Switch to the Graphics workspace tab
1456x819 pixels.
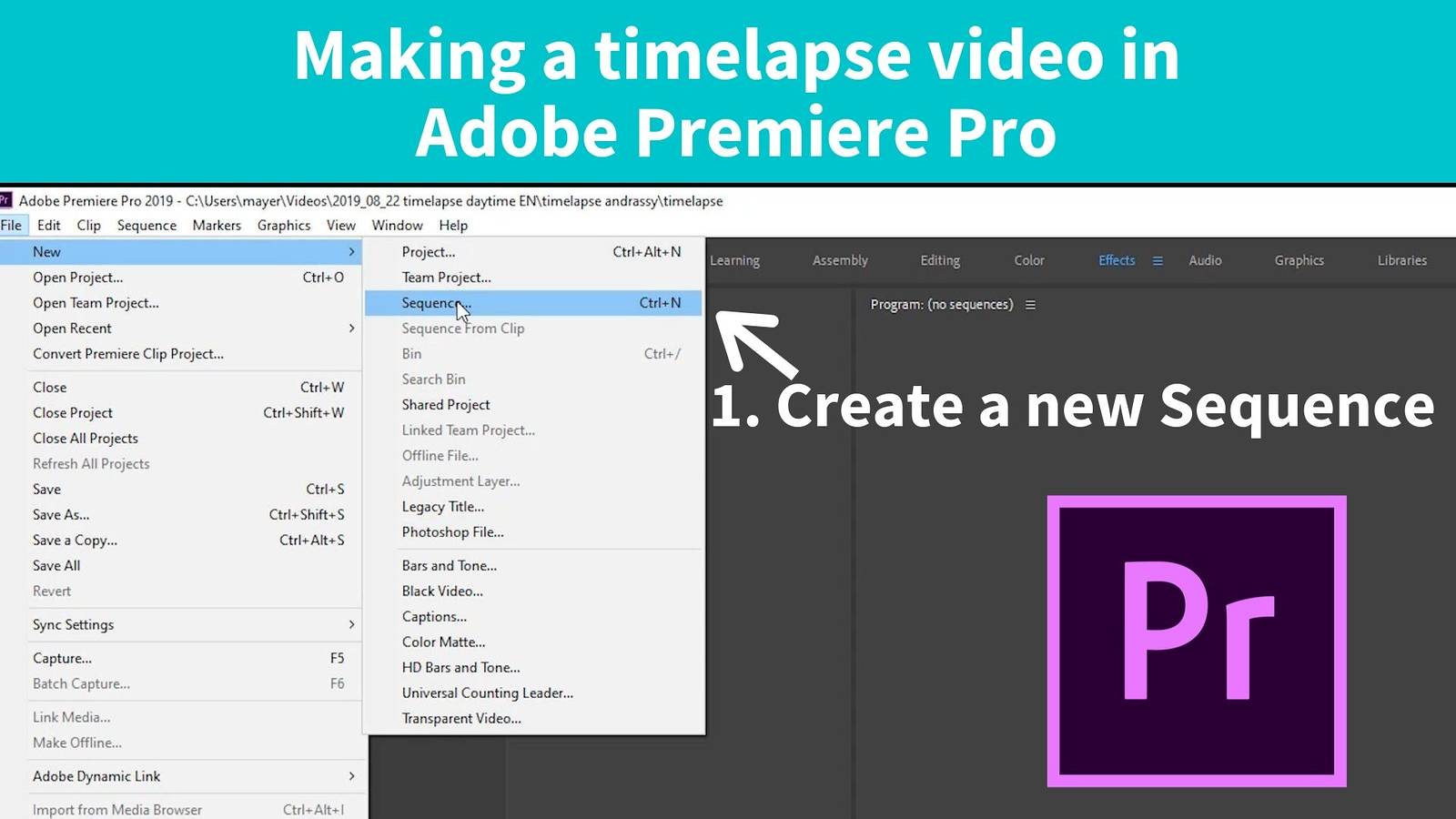click(1299, 260)
